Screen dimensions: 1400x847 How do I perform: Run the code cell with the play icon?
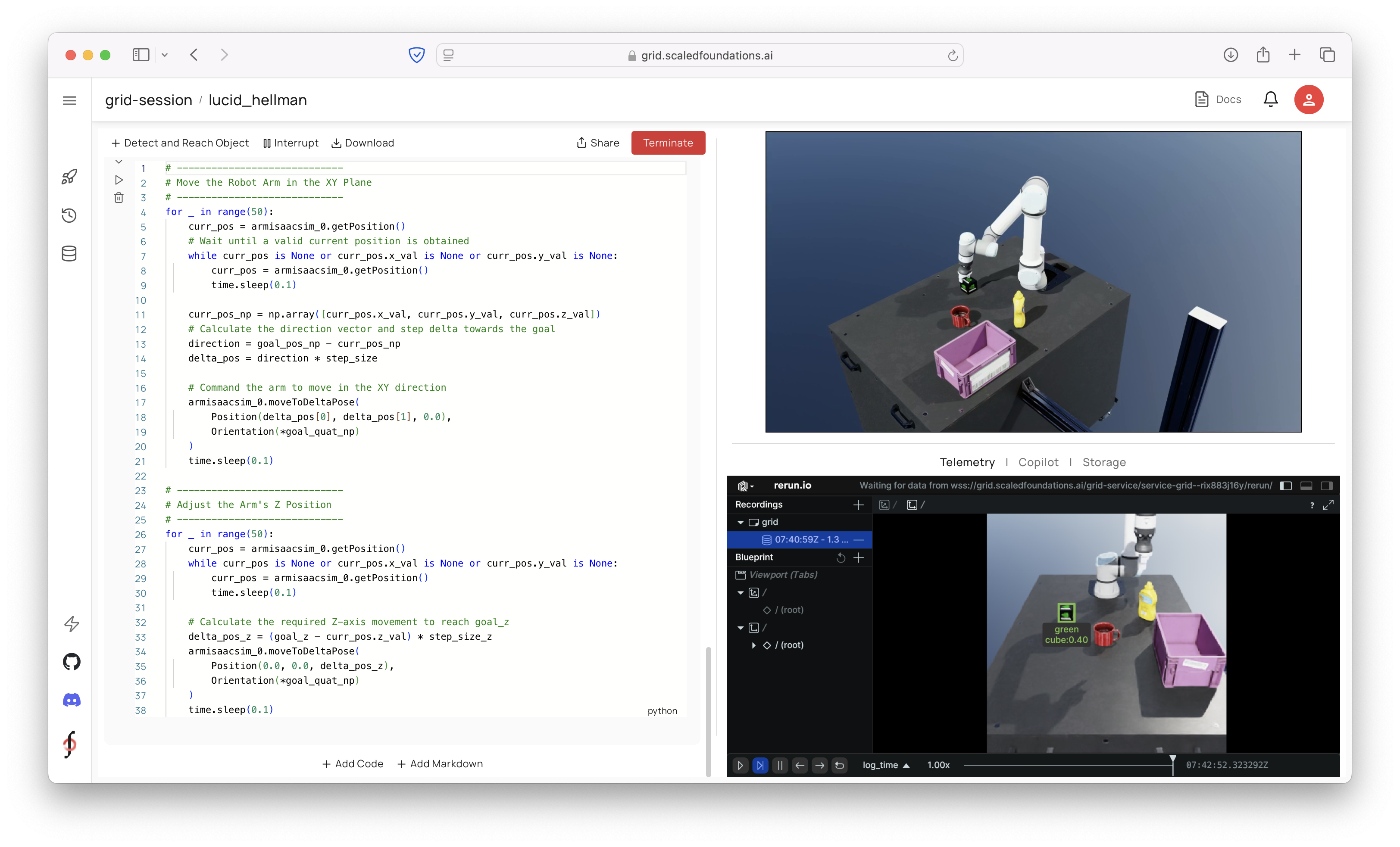point(119,180)
